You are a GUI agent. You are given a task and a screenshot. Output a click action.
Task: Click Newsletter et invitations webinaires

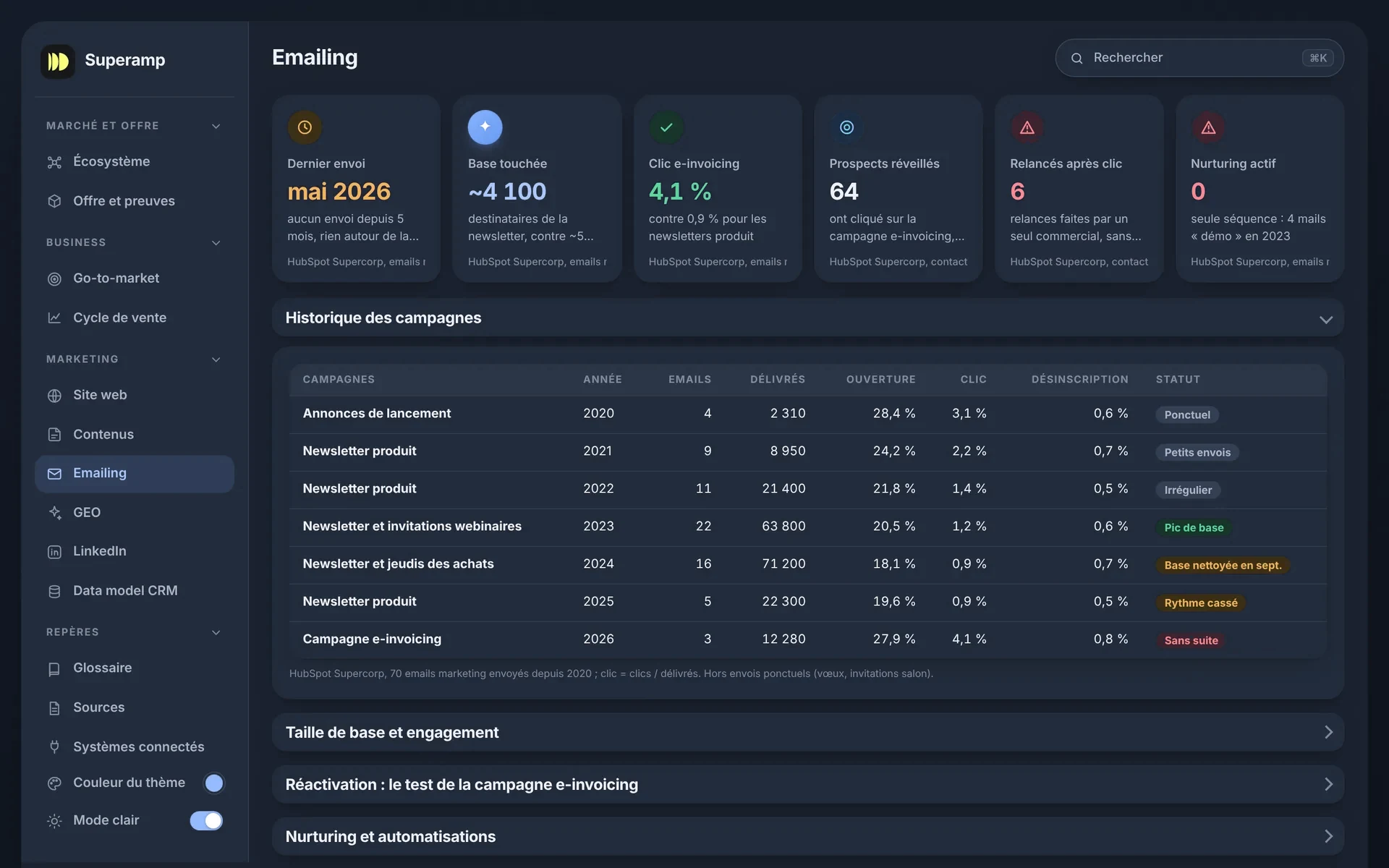click(412, 527)
